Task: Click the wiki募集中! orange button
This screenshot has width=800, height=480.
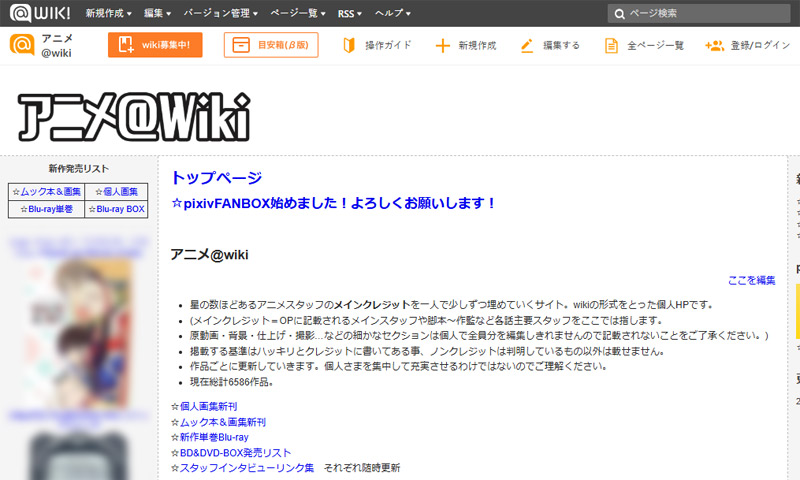Action: pos(155,45)
